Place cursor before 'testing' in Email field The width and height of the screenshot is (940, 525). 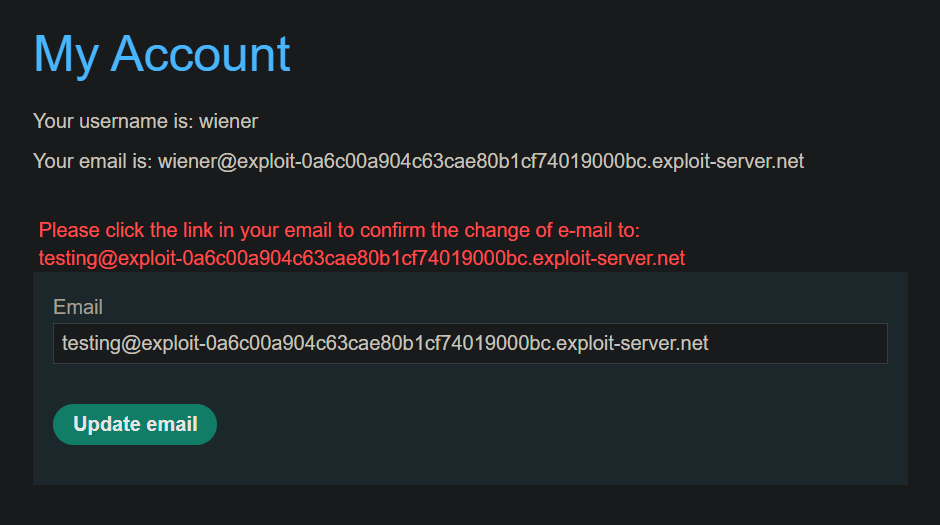pos(62,343)
